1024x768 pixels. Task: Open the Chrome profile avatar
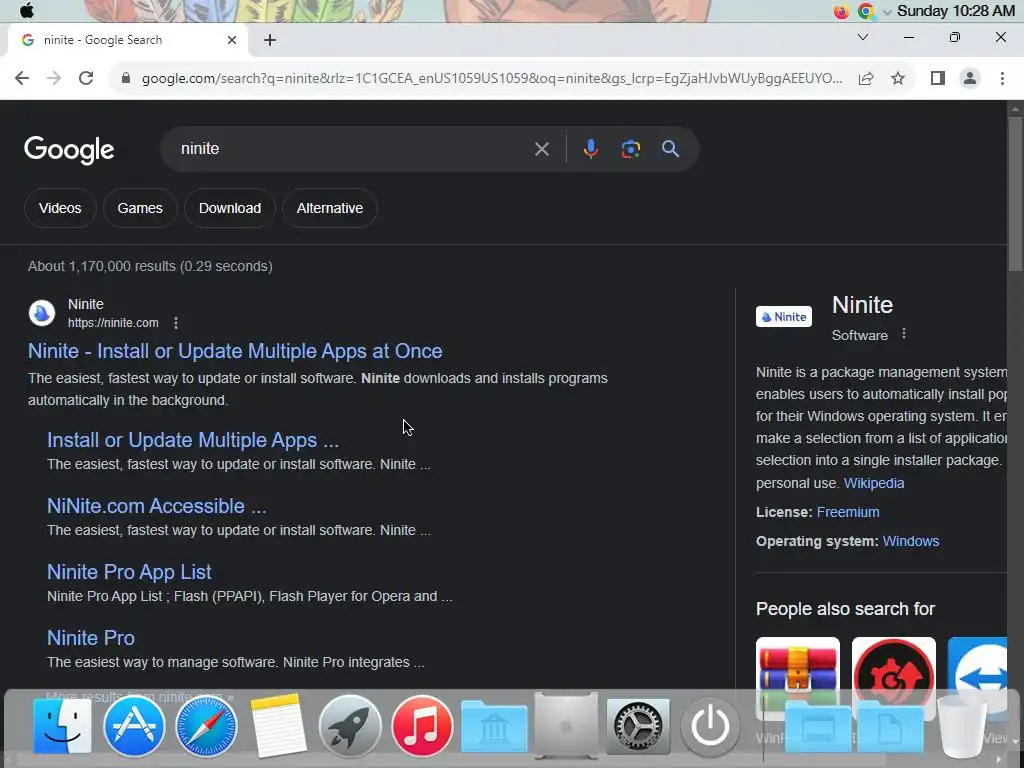pyautogui.click(x=970, y=78)
